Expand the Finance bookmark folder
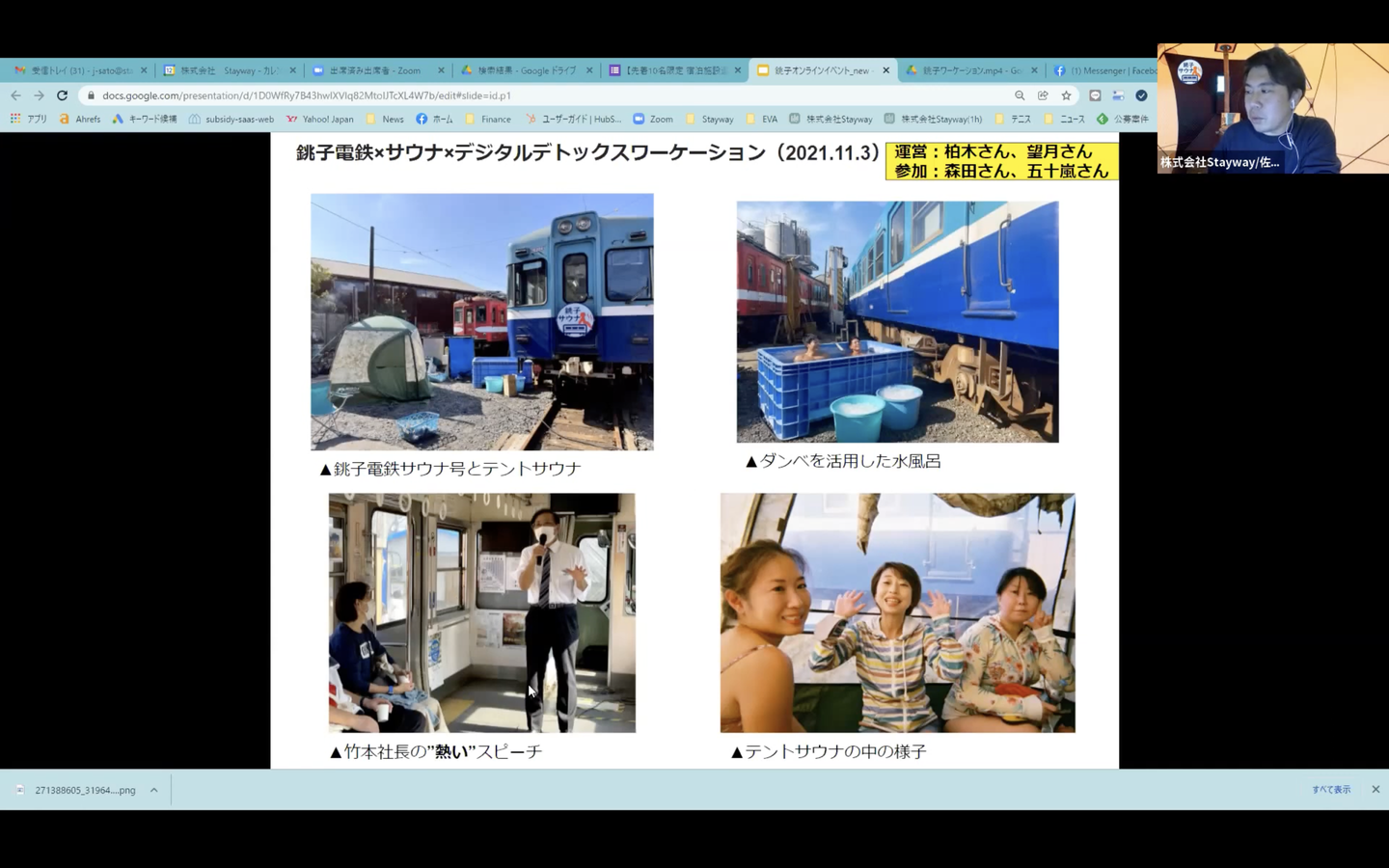Viewport: 1389px width, 868px height. pos(488,119)
